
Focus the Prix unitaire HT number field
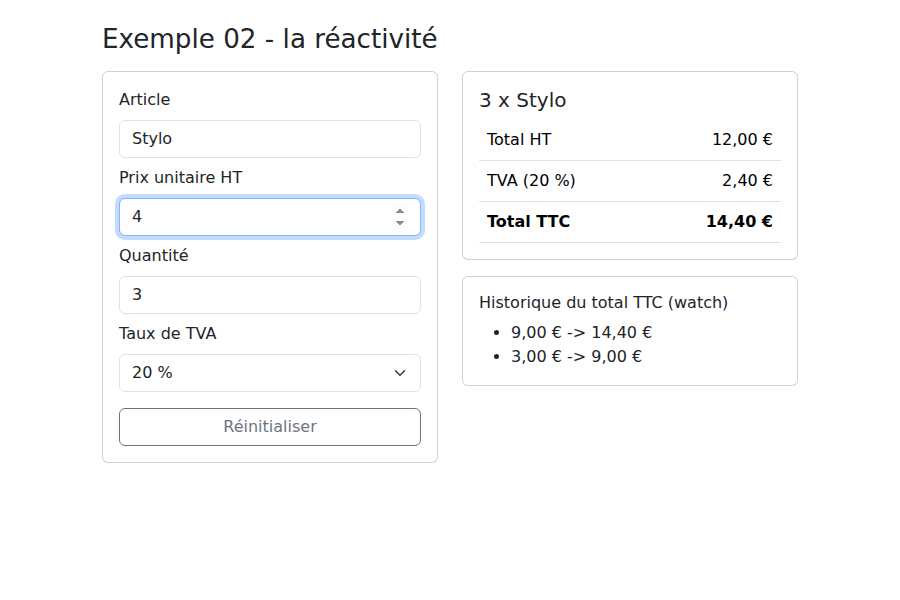click(x=270, y=217)
